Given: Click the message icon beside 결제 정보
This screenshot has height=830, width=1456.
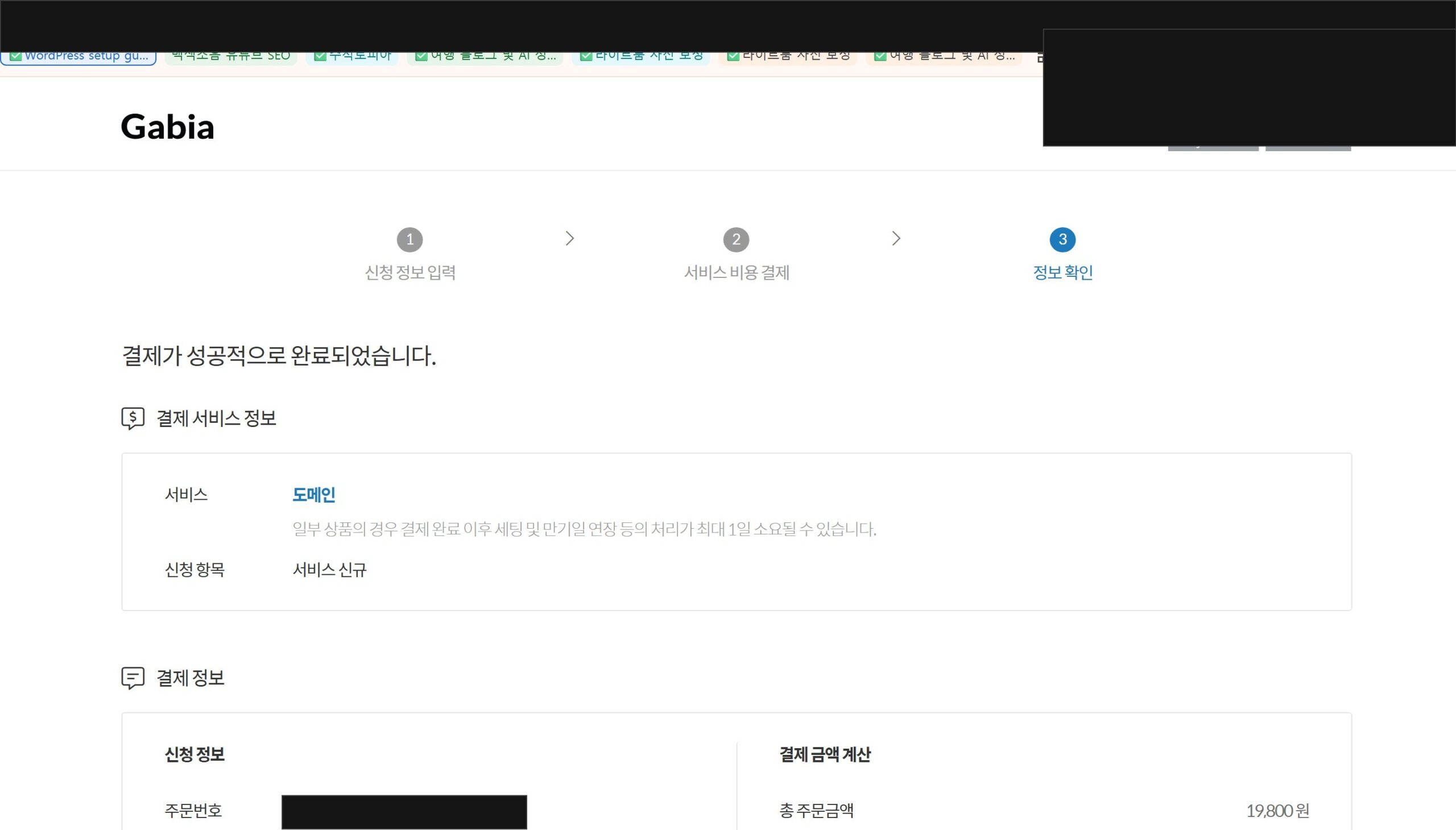Looking at the screenshot, I should tap(133, 678).
